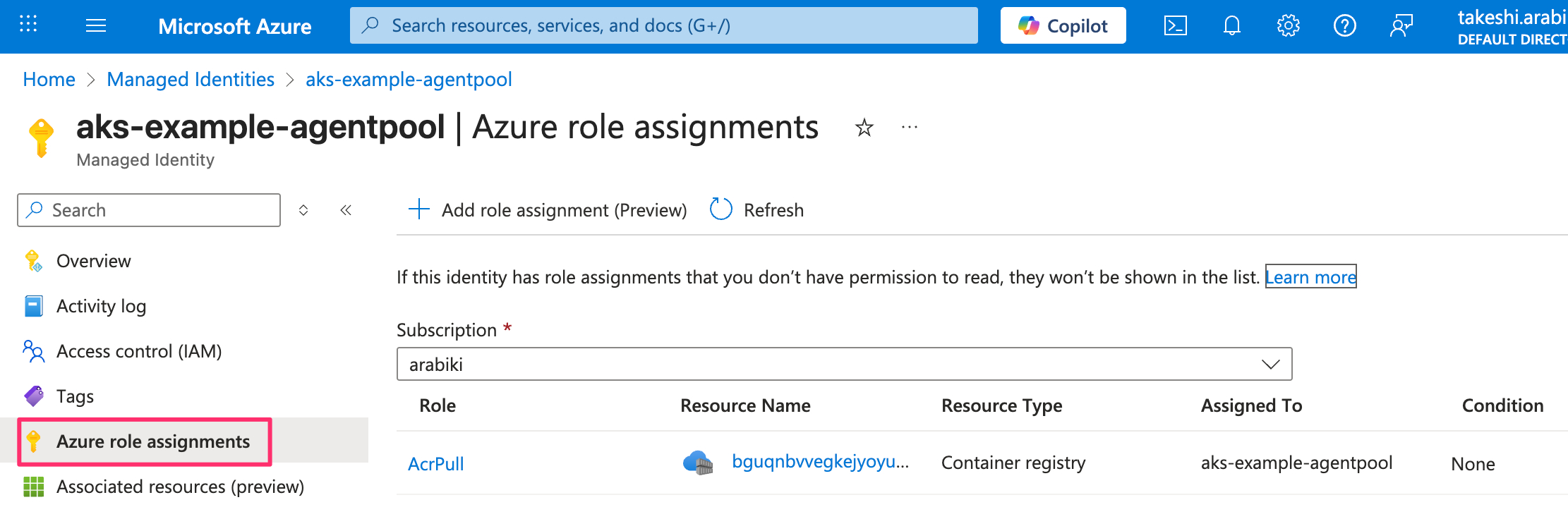Image resolution: width=1568 pixels, height=519 pixels.
Task: Select Access control (IAM) in sidebar
Action: (139, 351)
